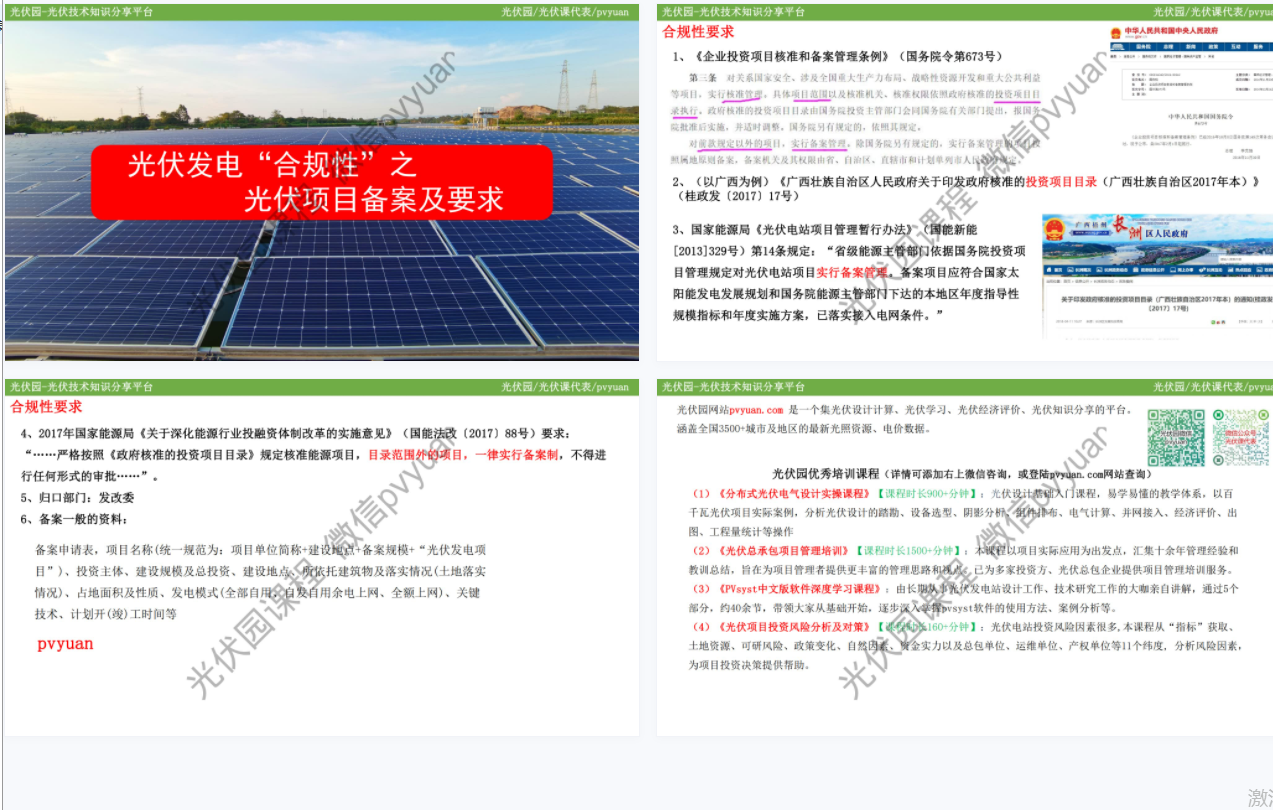Click red 实行备案管理 text in item 3
Screen dimensions: 1273x810
853,272
